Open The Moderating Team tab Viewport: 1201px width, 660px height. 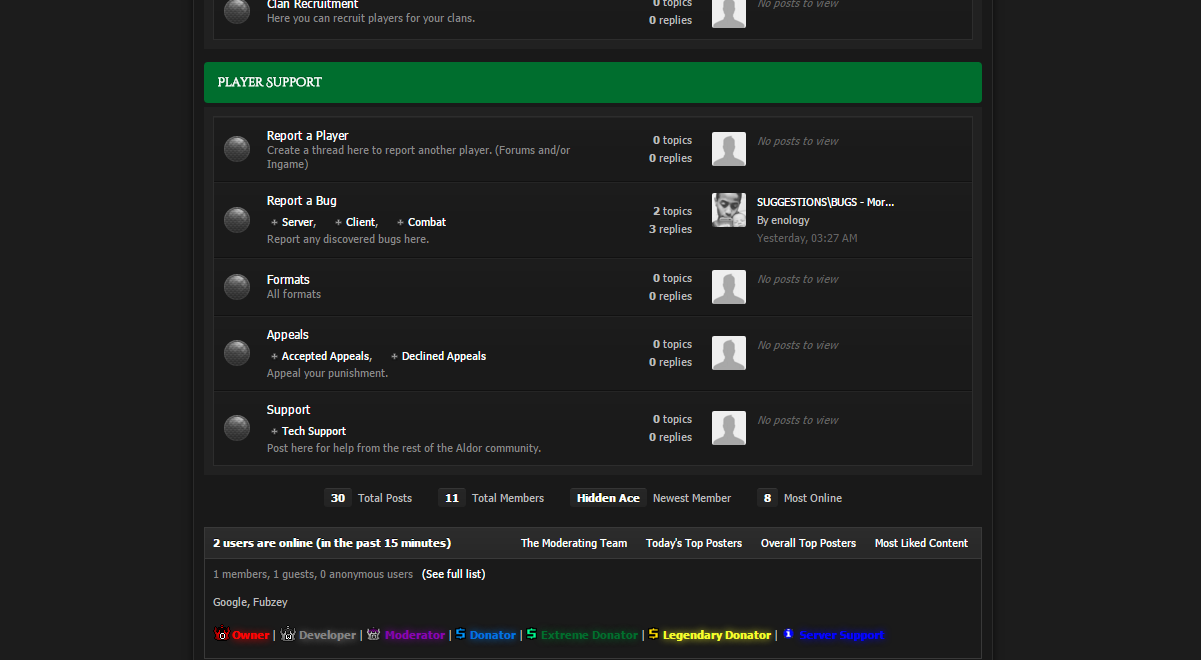(x=574, y=543)
